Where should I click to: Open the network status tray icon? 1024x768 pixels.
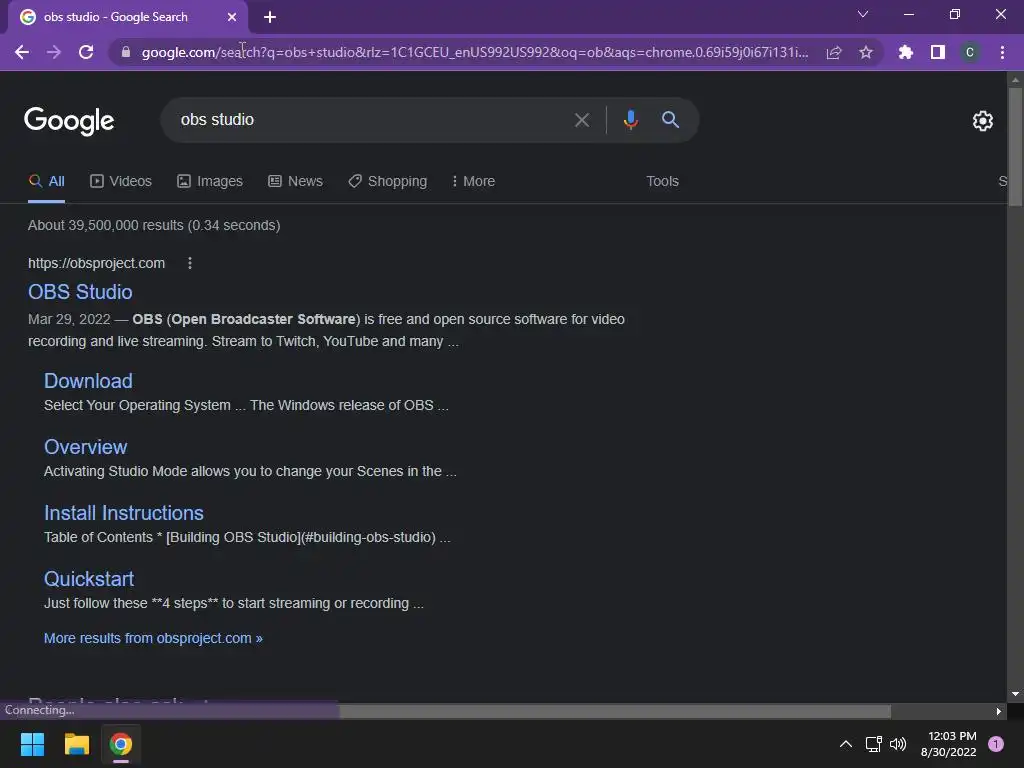coord(873,744)
